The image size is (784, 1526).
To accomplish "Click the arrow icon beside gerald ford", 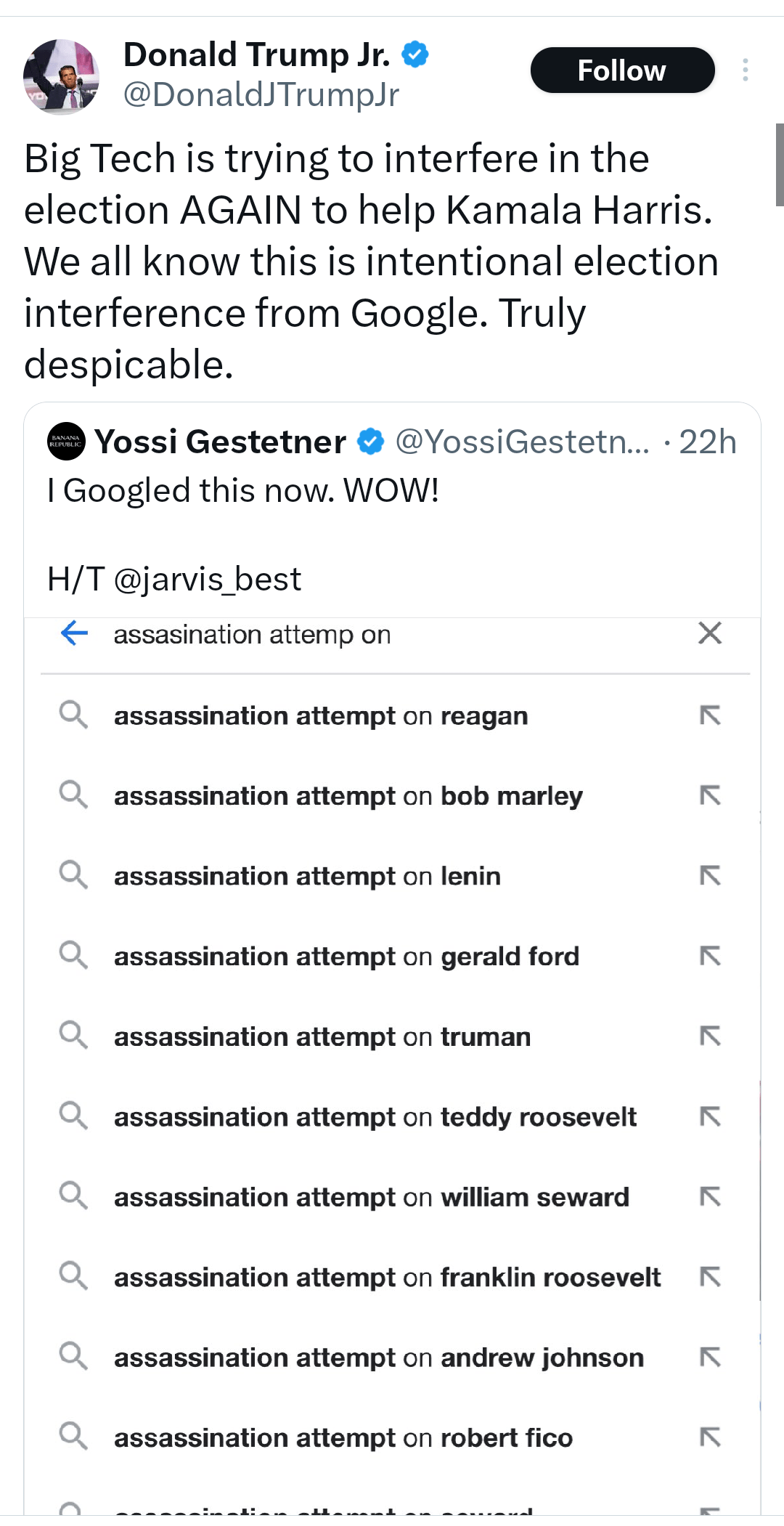I will pos(710,957).
